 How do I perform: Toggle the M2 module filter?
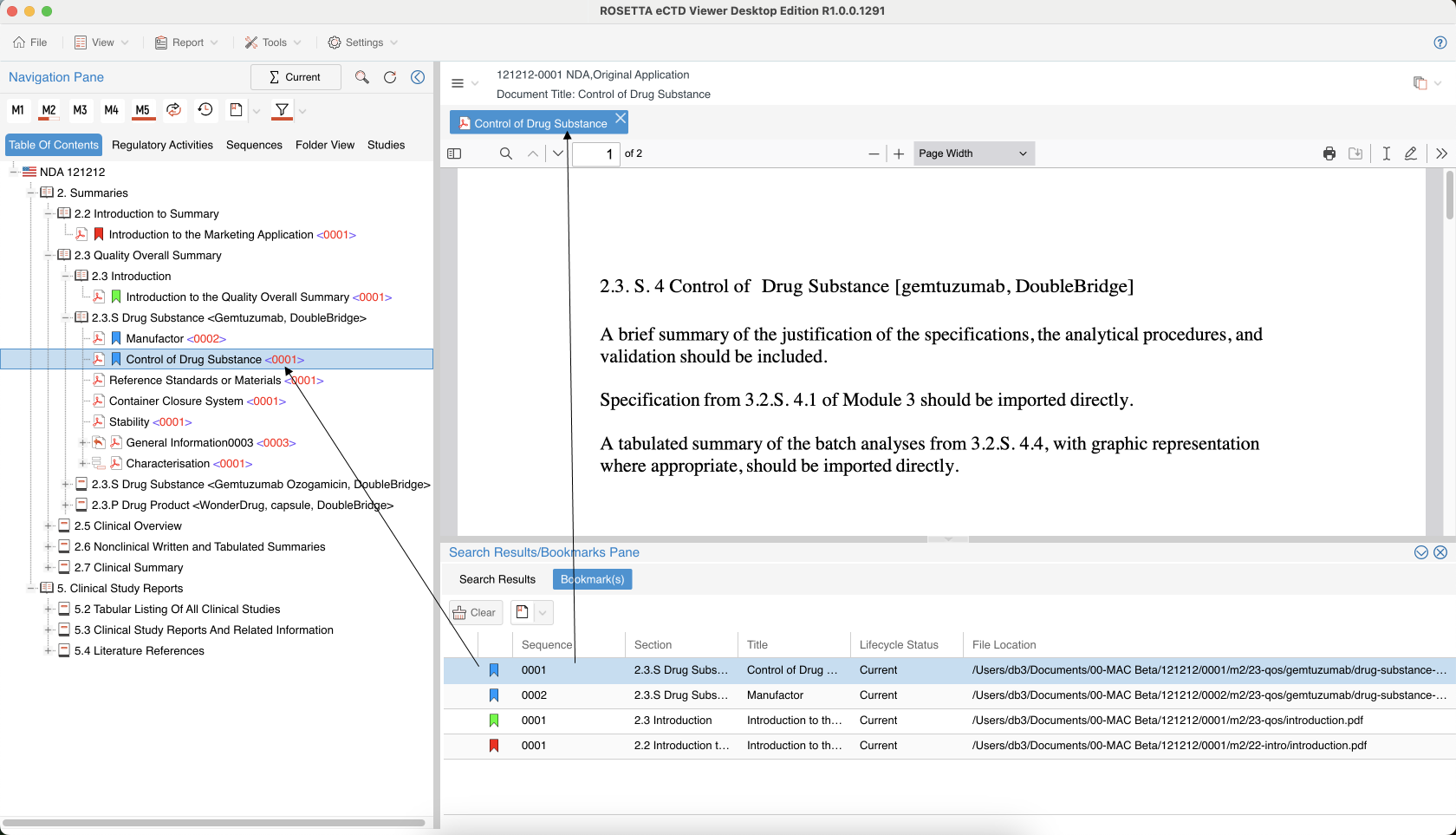(x=49, y=110)
